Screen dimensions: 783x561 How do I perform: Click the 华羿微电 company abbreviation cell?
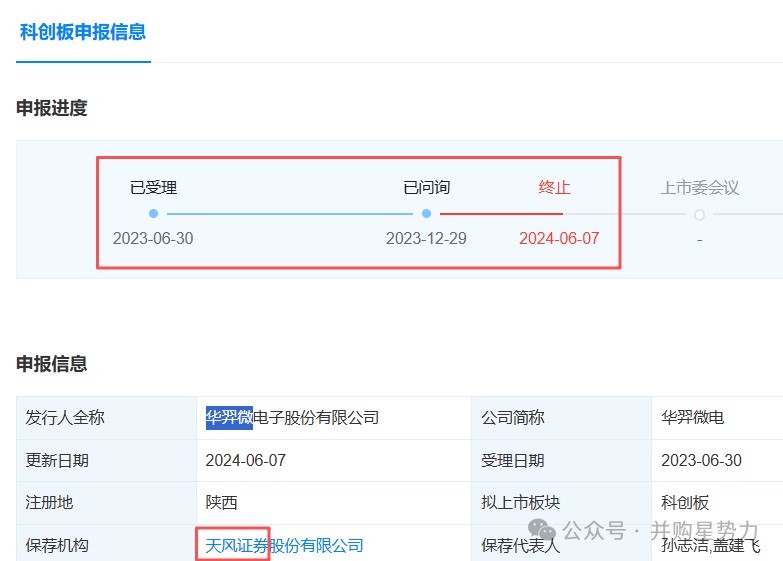click(693, 418)
